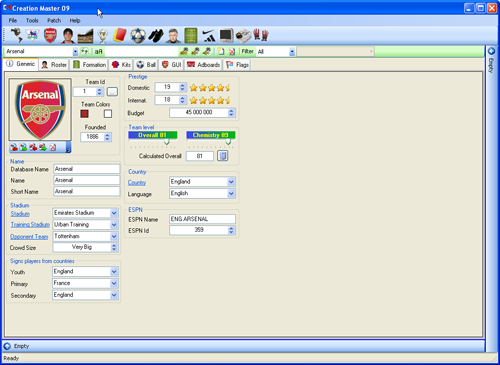Screen dimensions: 500x365
Task: Click the calculate button beside Calculated Overall
Action: pyautogui.click(x=223, y=156)
